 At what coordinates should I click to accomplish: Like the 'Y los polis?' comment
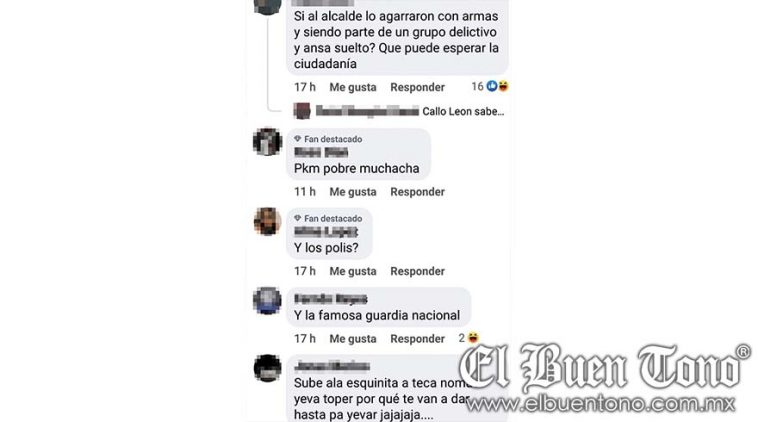coord(353,271)
